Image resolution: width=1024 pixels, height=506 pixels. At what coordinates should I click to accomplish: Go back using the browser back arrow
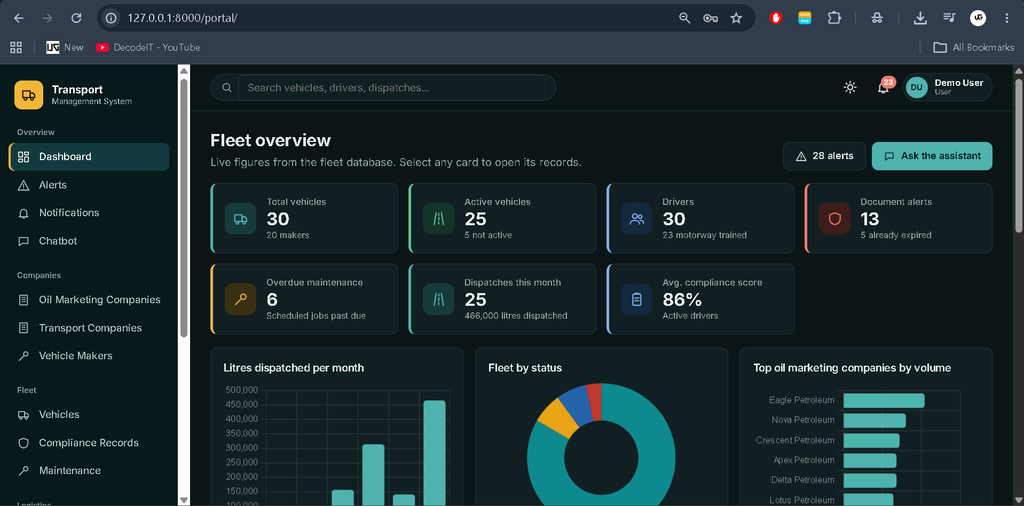pos(18,18)
